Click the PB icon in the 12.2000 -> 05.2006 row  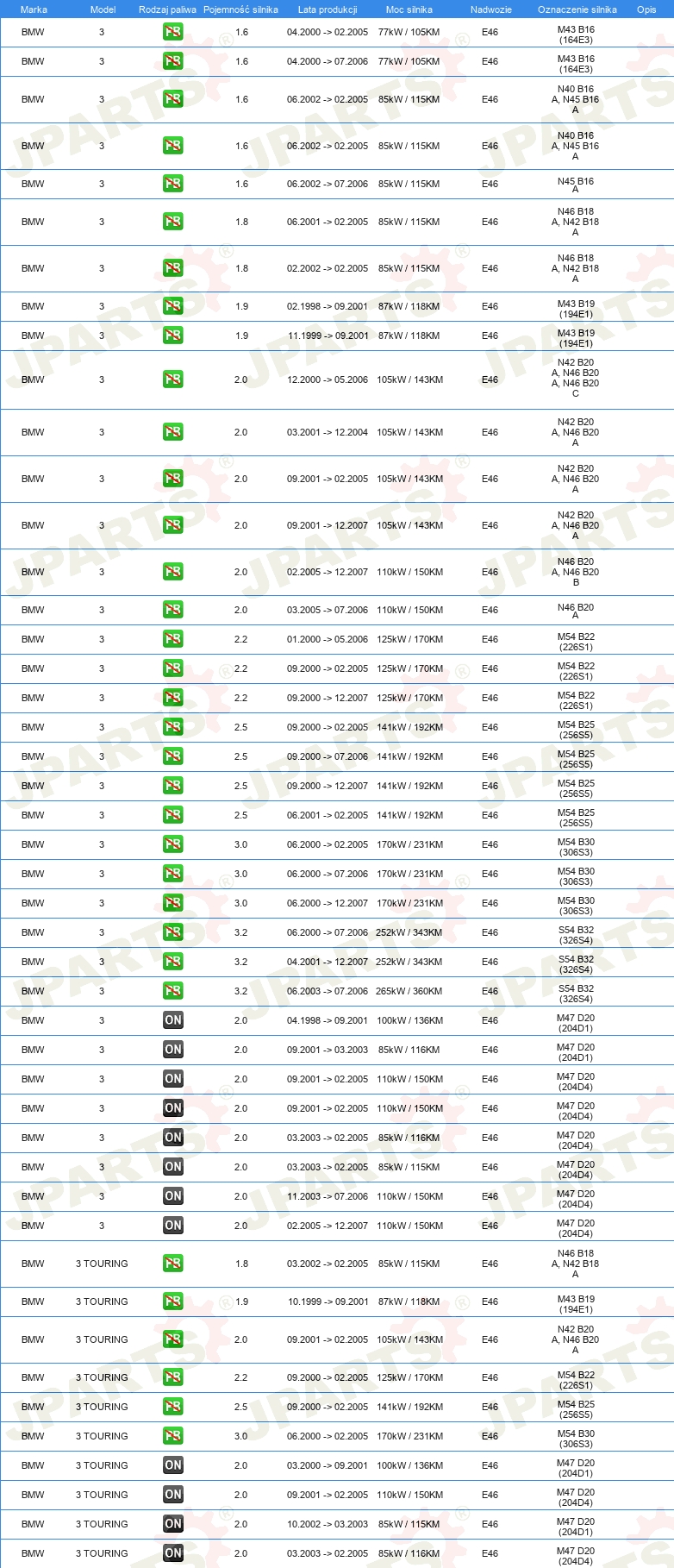pos(173,379)
